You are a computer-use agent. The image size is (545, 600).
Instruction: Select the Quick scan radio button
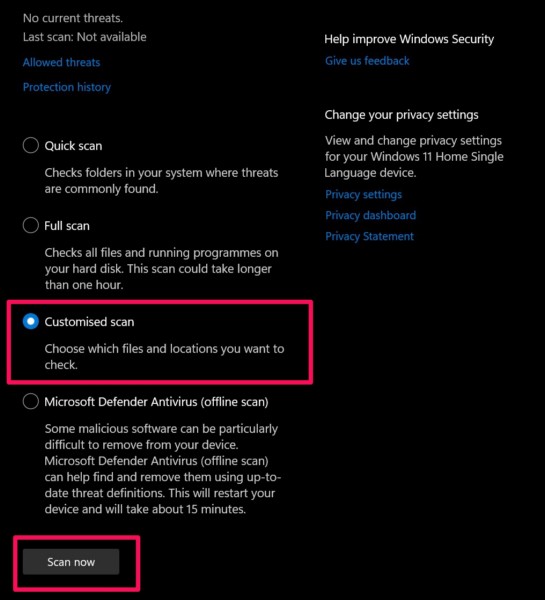[31, 145]
